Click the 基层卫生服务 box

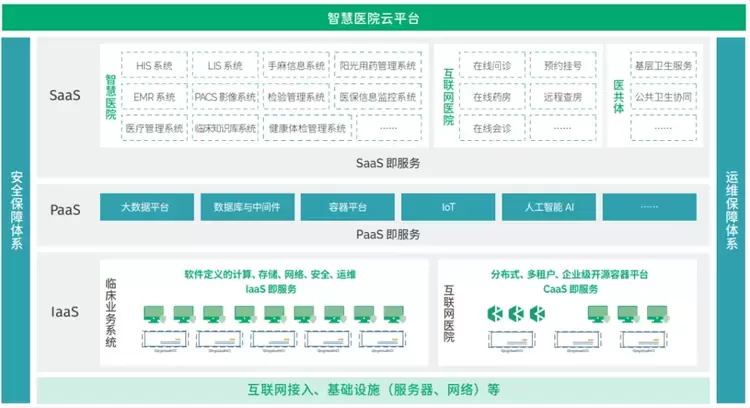663,65
